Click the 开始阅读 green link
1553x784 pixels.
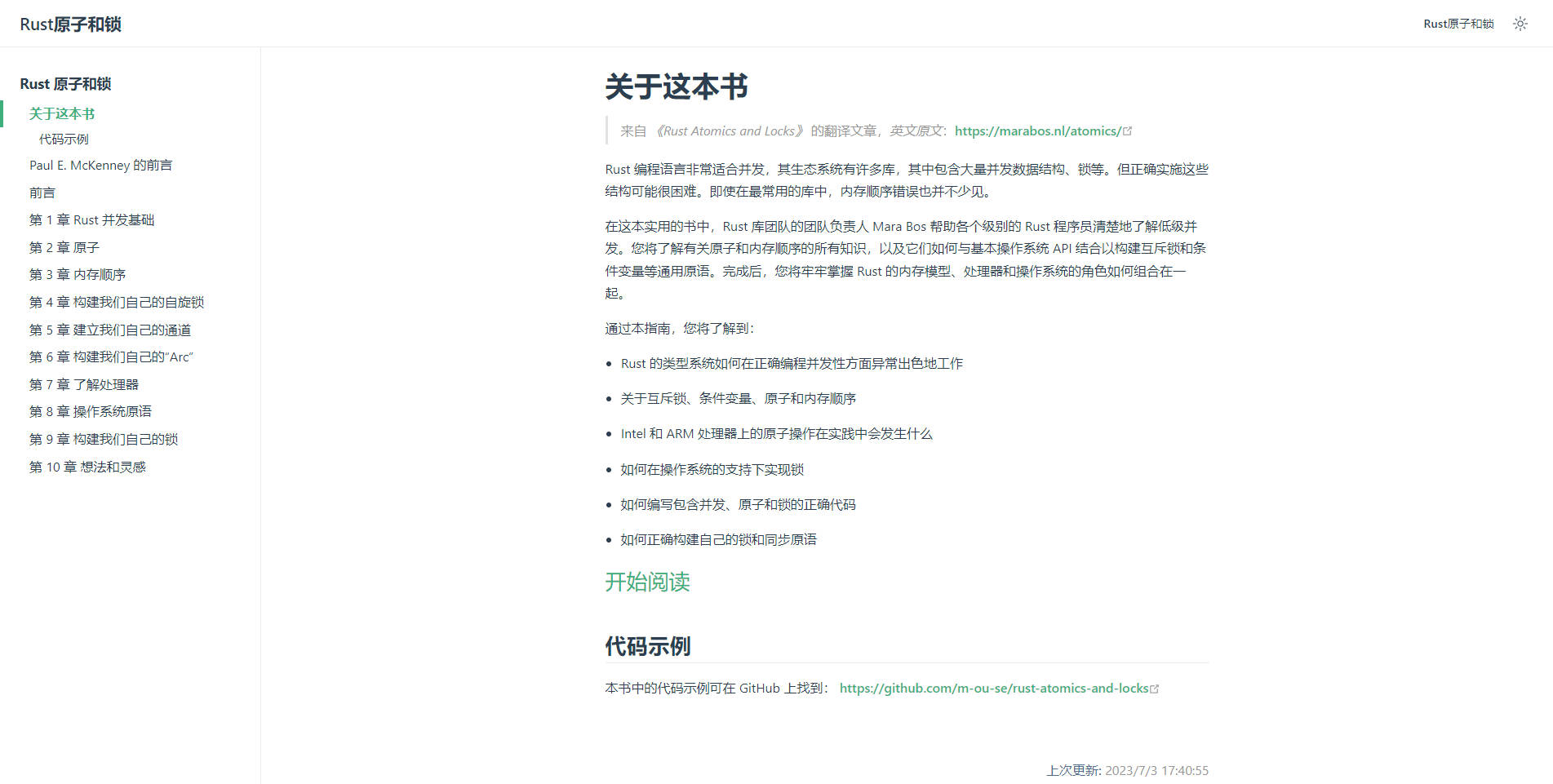click(x=647, y=582)
